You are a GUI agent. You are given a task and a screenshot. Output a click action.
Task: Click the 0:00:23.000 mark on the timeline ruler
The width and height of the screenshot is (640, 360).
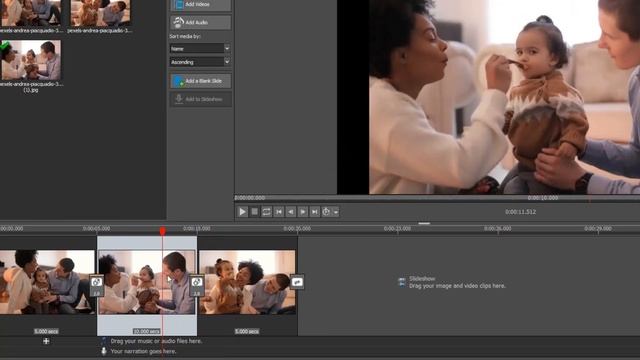397,229
